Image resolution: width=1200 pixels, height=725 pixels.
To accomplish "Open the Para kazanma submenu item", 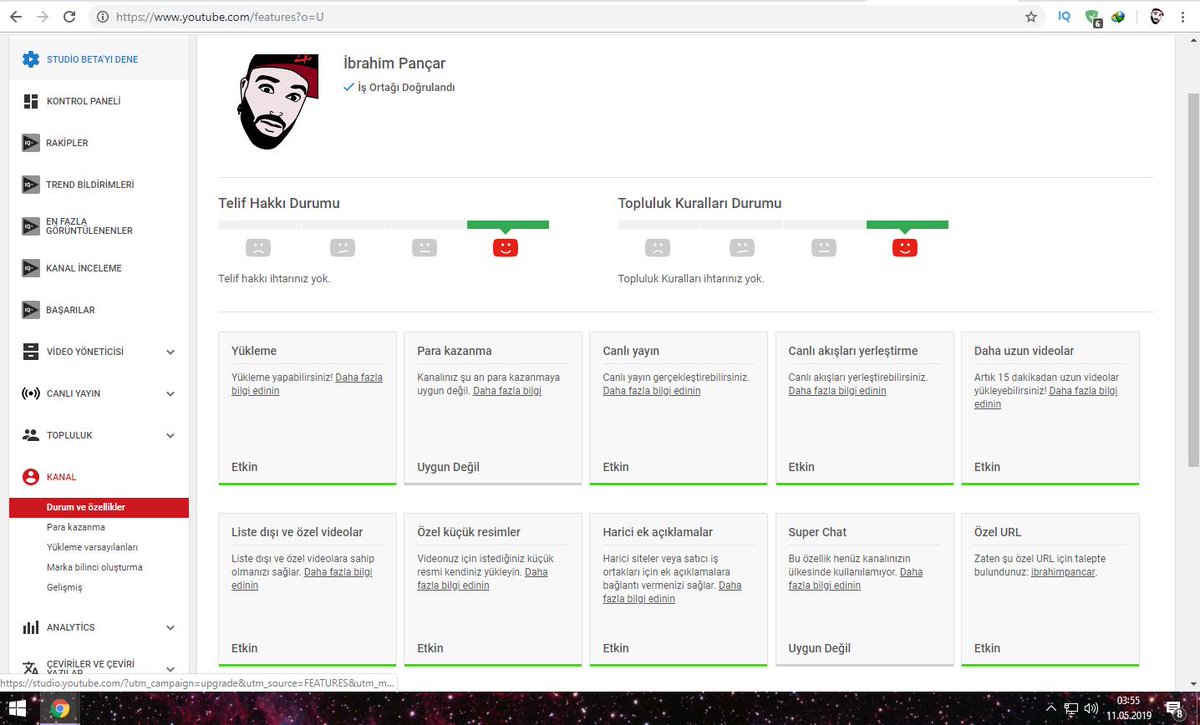I will [76, 527].
